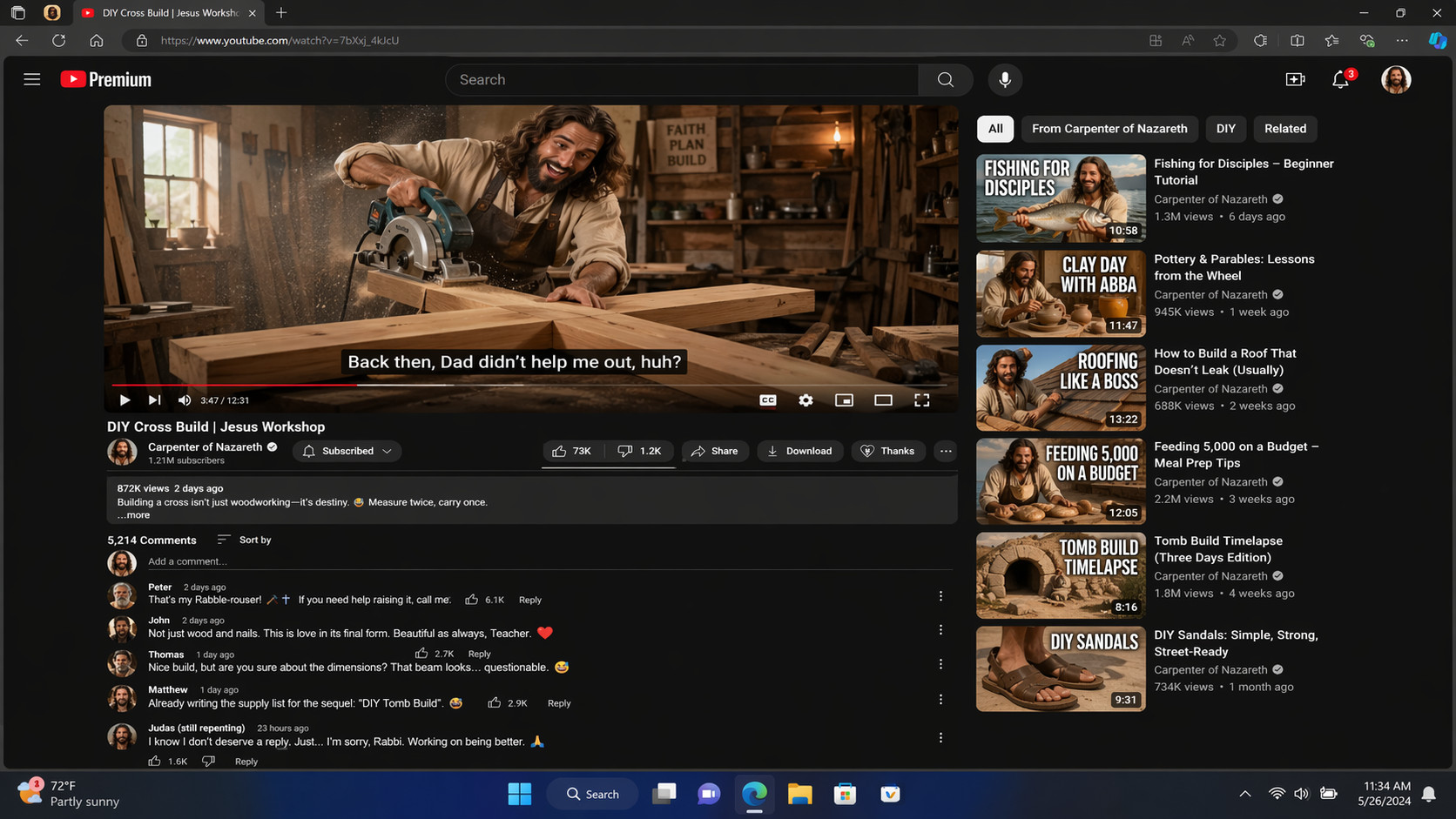Mute the video volume
1456x819 pixels.
(x=185, y=400)
